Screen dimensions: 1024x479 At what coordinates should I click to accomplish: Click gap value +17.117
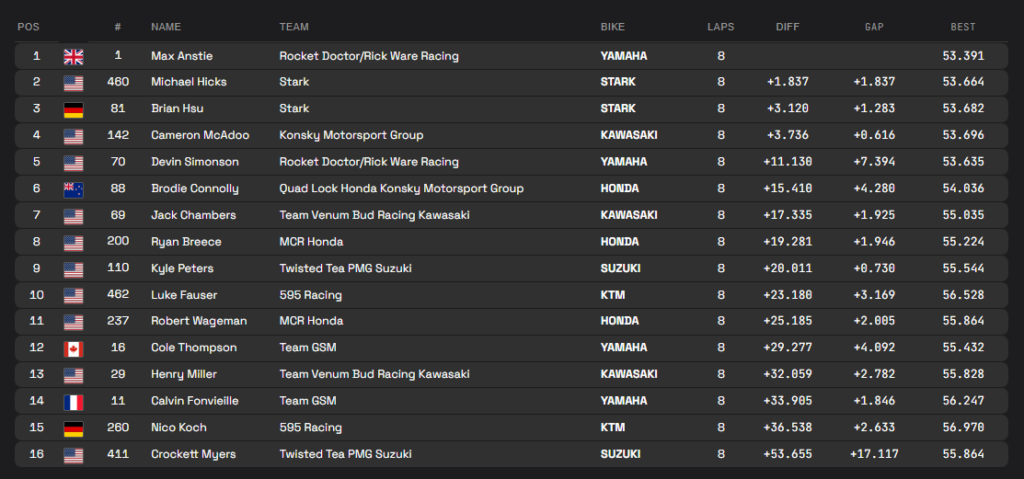click(874, 454)
